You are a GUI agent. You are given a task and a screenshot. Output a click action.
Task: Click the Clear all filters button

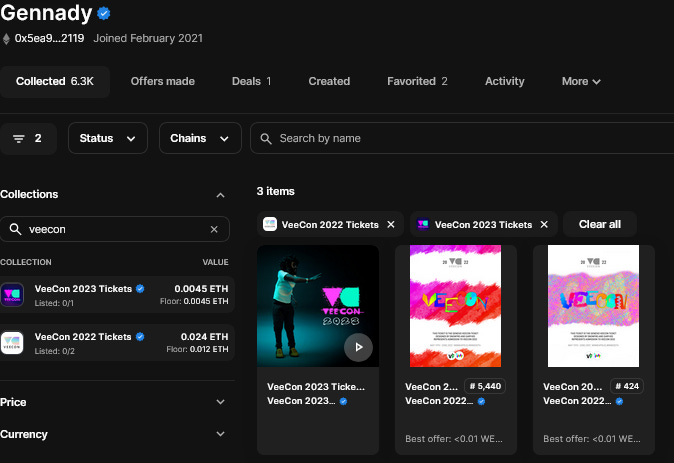pyautogui.click(x=600, y=224)
